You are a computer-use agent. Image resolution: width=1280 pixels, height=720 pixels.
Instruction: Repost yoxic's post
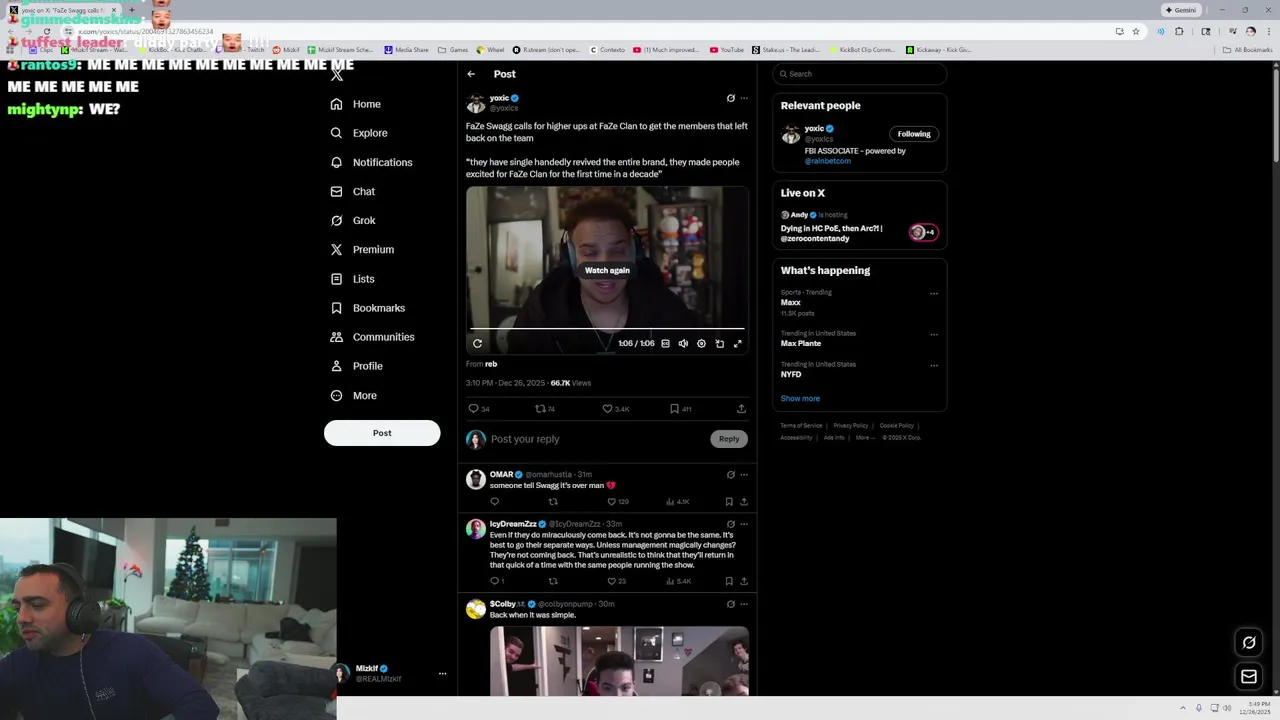(541, 408)
